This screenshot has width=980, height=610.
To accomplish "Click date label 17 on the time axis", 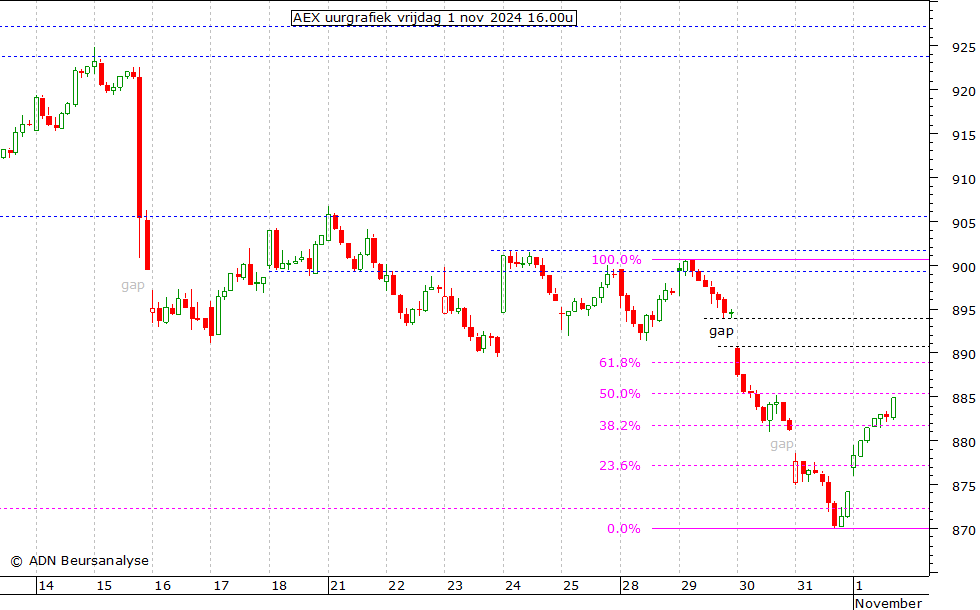I will pyautogui.click(x=221, y=586).
